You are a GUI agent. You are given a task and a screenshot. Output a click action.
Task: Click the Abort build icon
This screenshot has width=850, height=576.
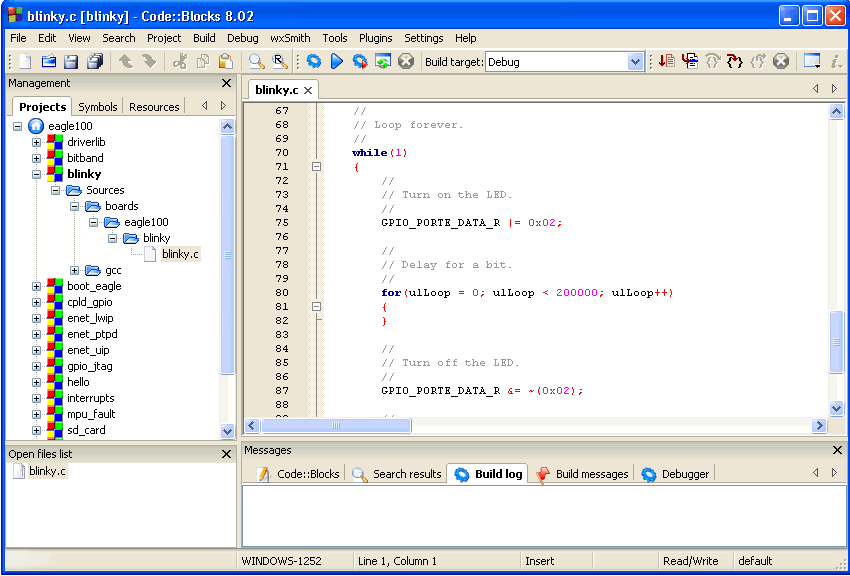coord(406,62)
